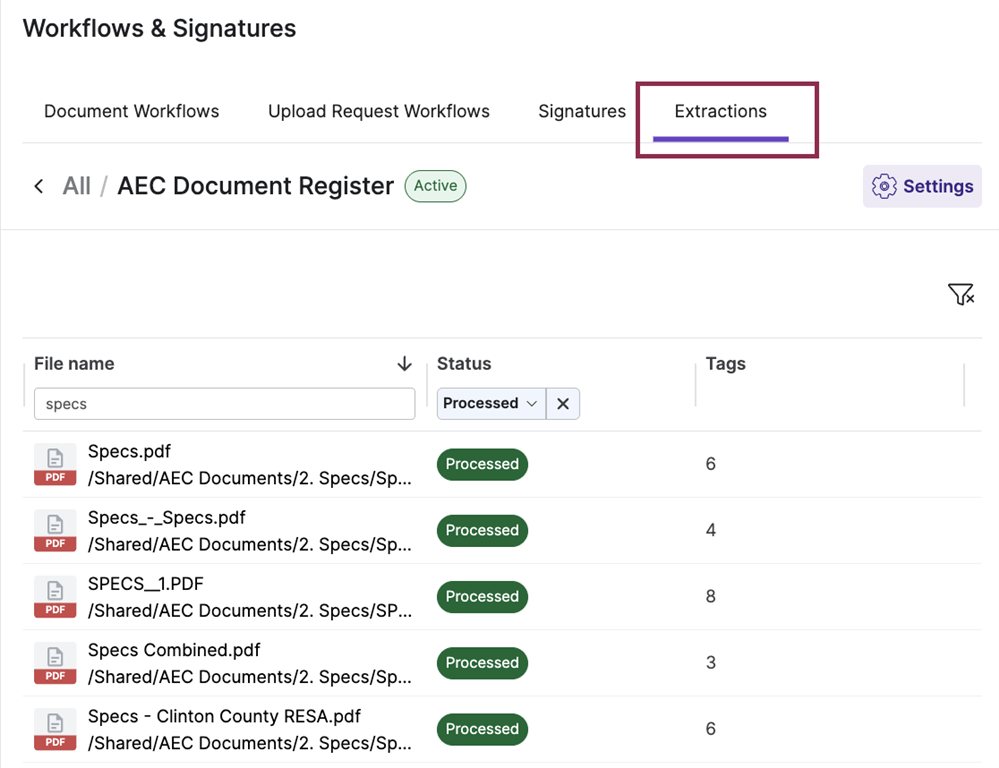Clear all filters with funnel icon
Viewport: 999px width, 768px height.
(x=961, y=294)
